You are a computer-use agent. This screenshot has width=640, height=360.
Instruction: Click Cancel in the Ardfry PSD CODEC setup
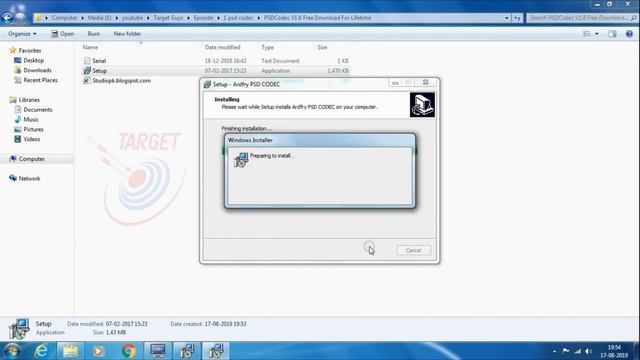413,250
